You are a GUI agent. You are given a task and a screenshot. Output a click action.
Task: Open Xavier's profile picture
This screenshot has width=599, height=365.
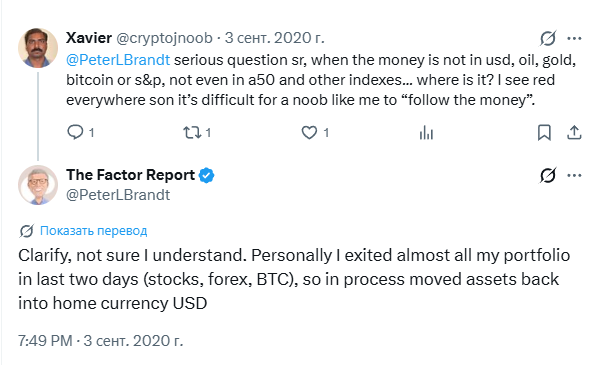pyautogui.click(x=38, y=48)
